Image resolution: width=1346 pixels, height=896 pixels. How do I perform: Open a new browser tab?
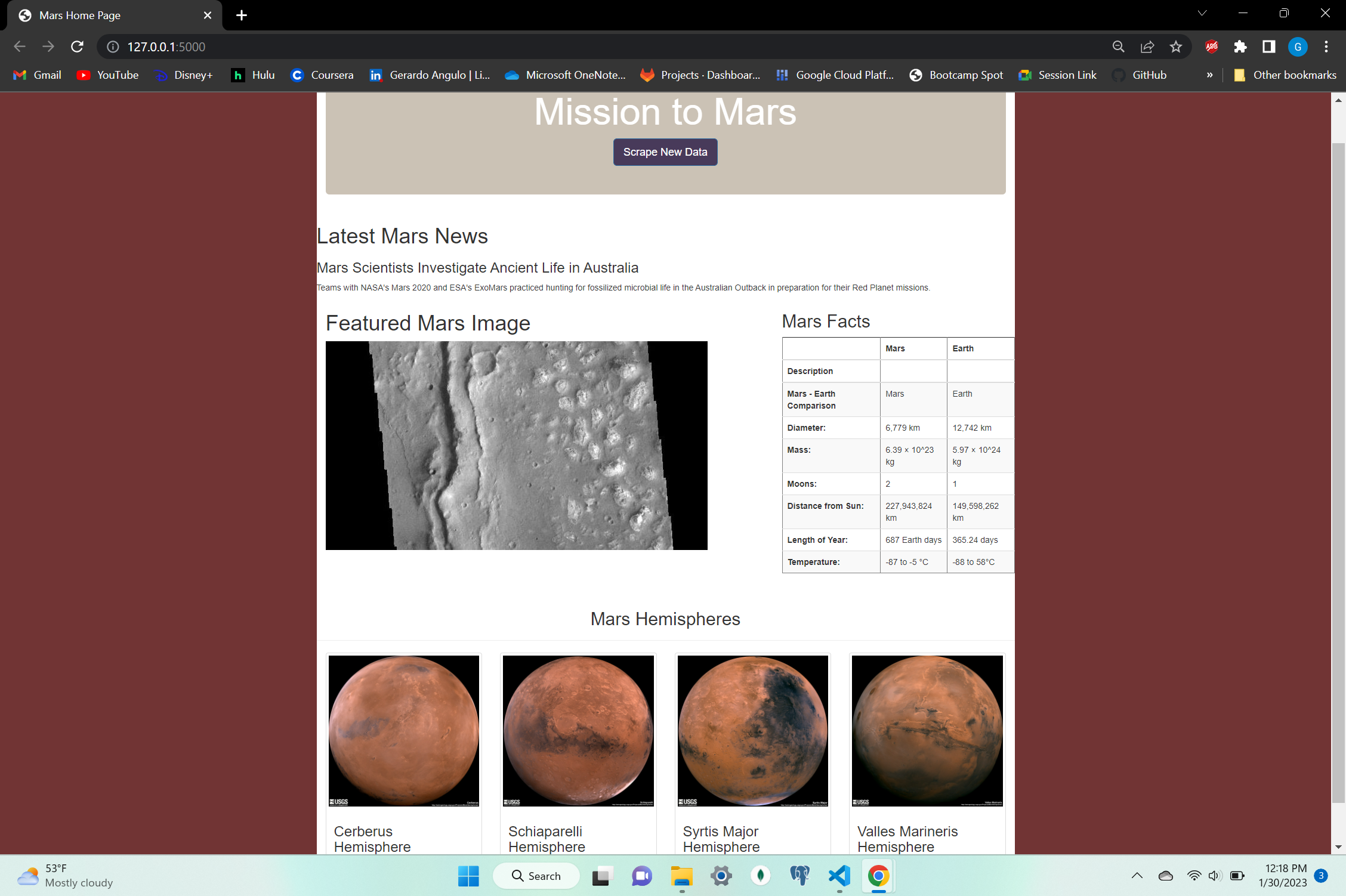point(242,15)
